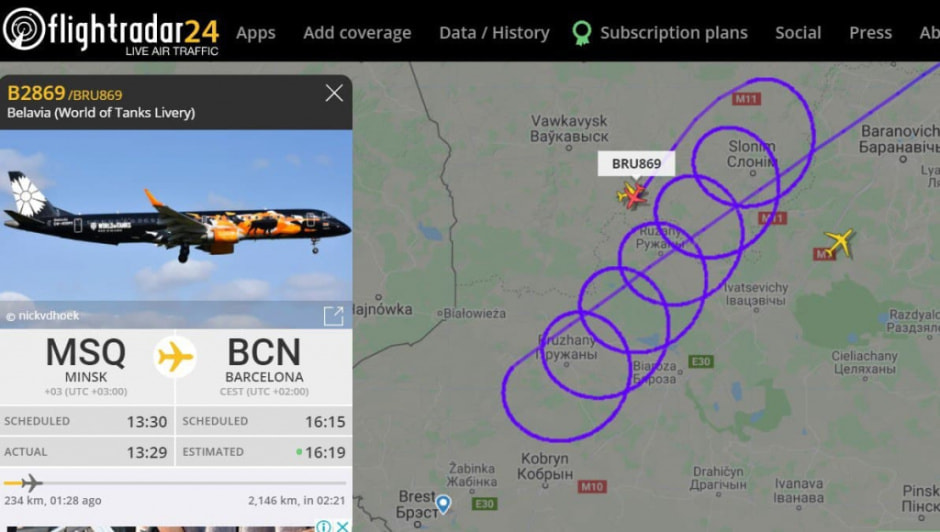This screenshot has height=532, width=940.
Task: Select the red BRU869 aircraft on map
Action: 632,195
